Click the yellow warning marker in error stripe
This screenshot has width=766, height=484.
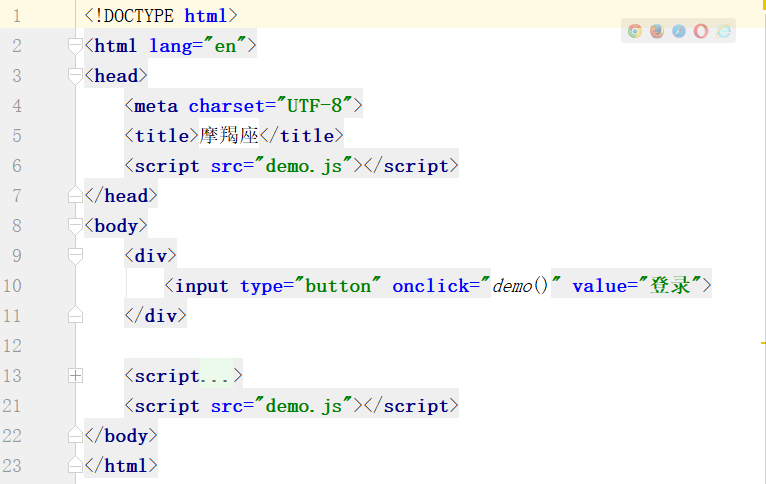click(763, 343)
